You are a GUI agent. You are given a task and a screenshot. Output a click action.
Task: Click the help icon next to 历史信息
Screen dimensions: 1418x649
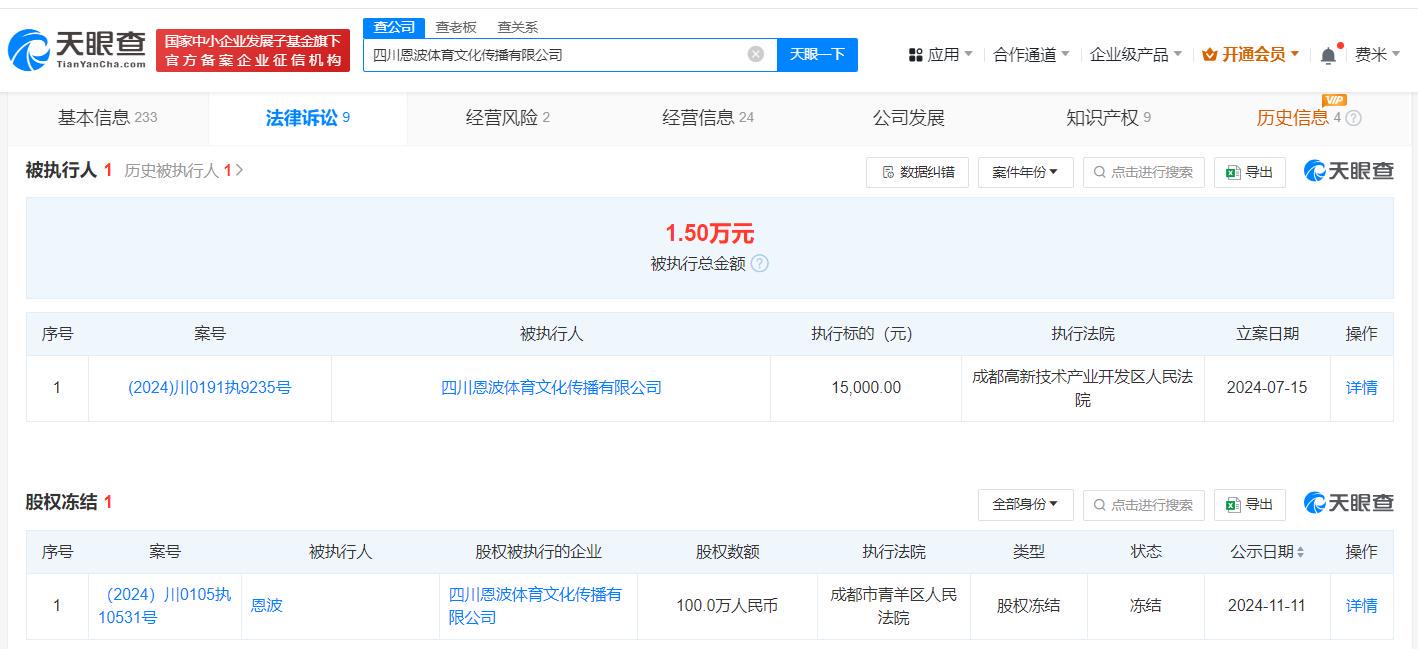[1354, 118]
